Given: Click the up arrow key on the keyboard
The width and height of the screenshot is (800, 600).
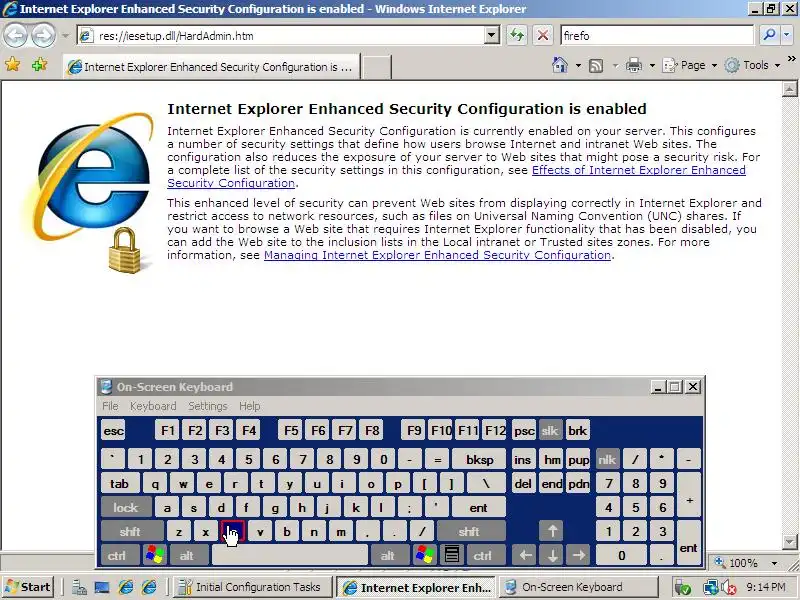Looking at the screenshot, I should tap(552, 531).
